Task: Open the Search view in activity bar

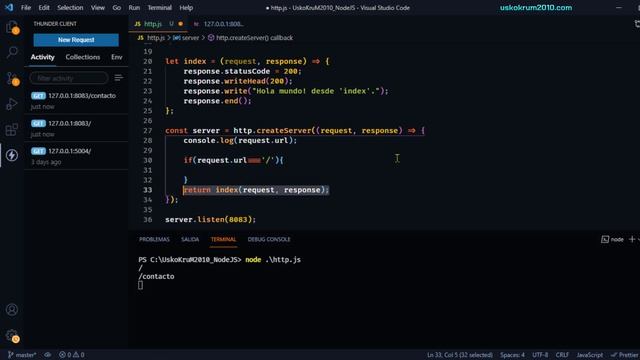Action: [12, 52]
